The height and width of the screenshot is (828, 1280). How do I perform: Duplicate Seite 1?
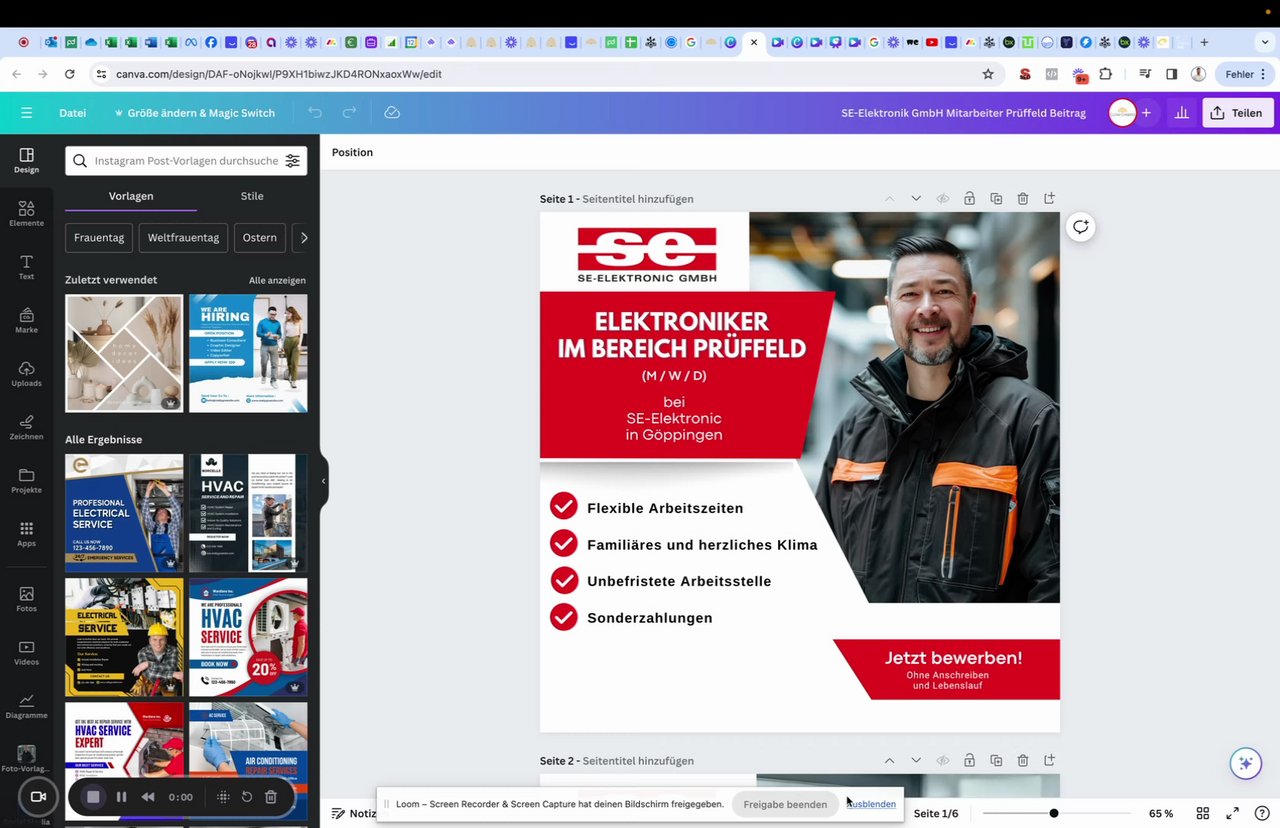(996, 199)
